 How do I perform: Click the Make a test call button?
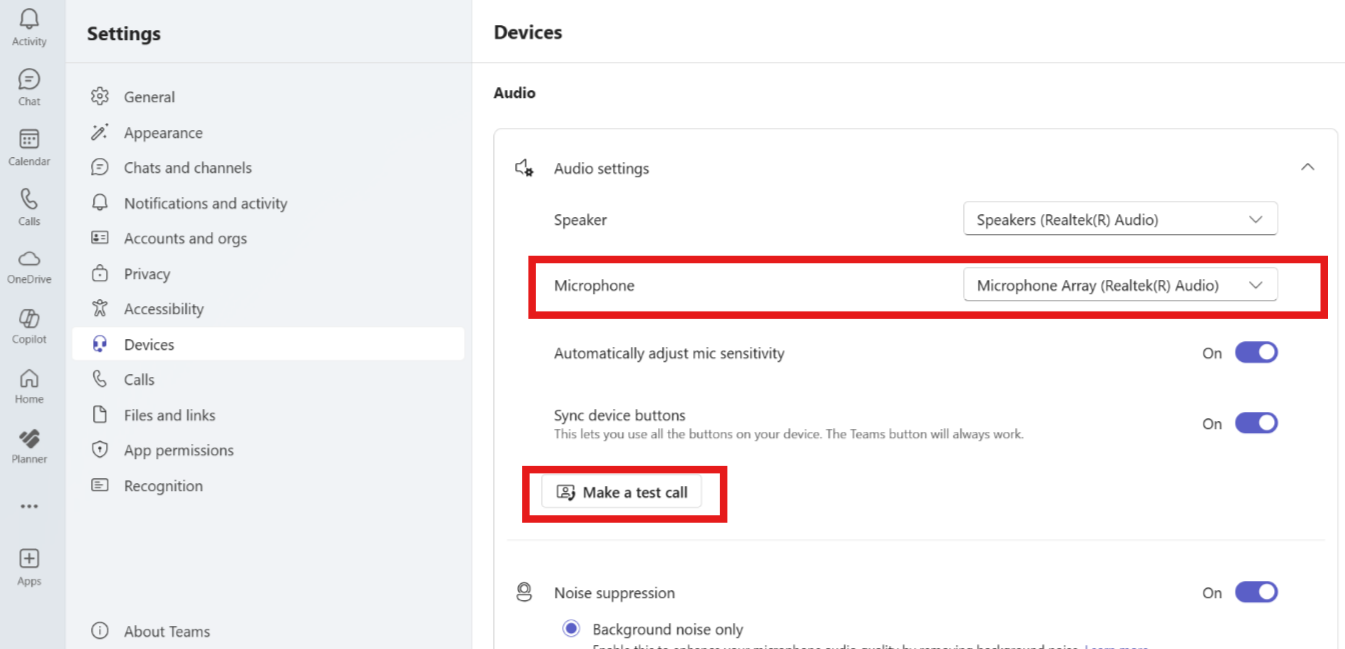click(622, 492)
